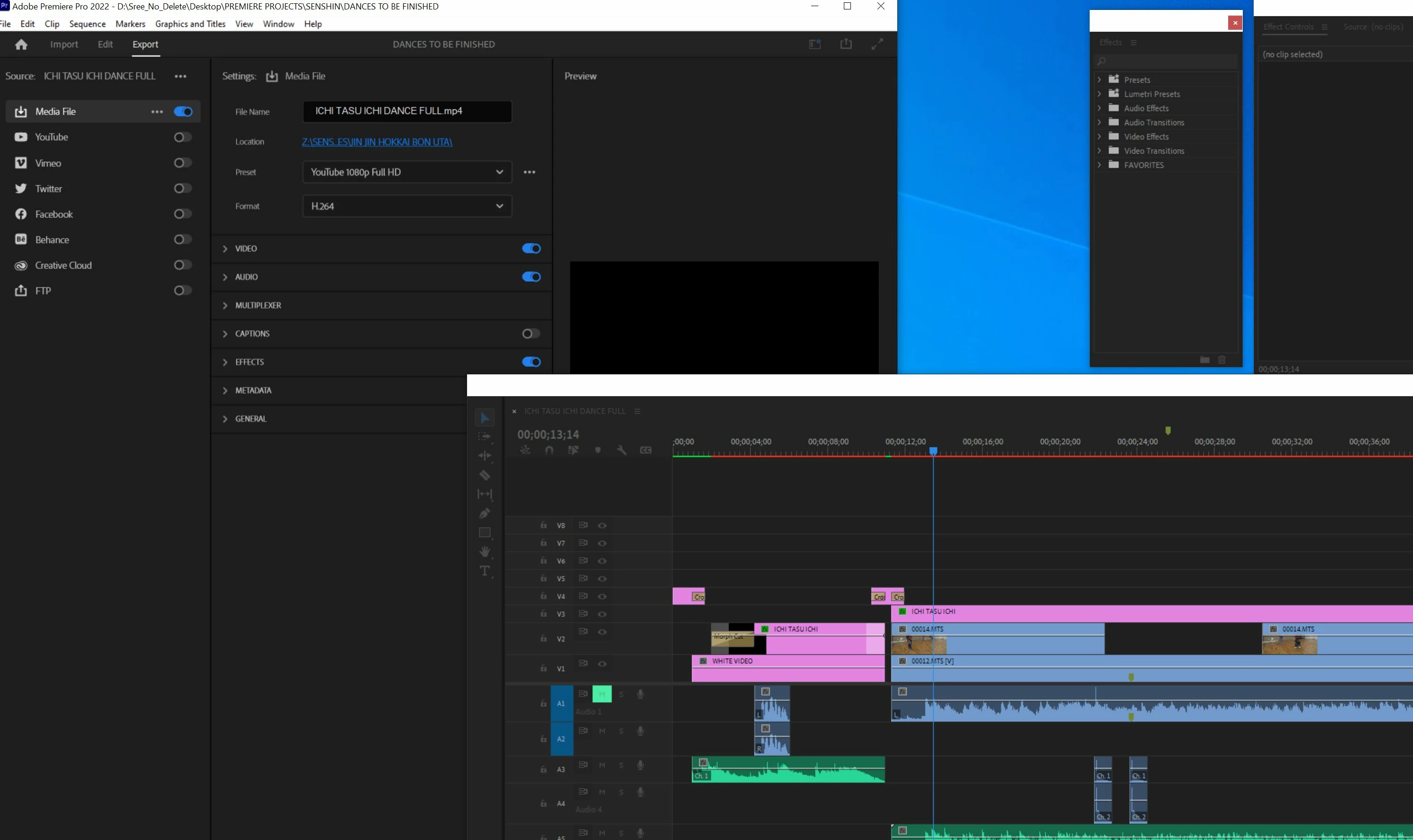Enable the YouTube publish toggle
The width and height of the screenshot is (1413, 840).
[x=182, y=137]
